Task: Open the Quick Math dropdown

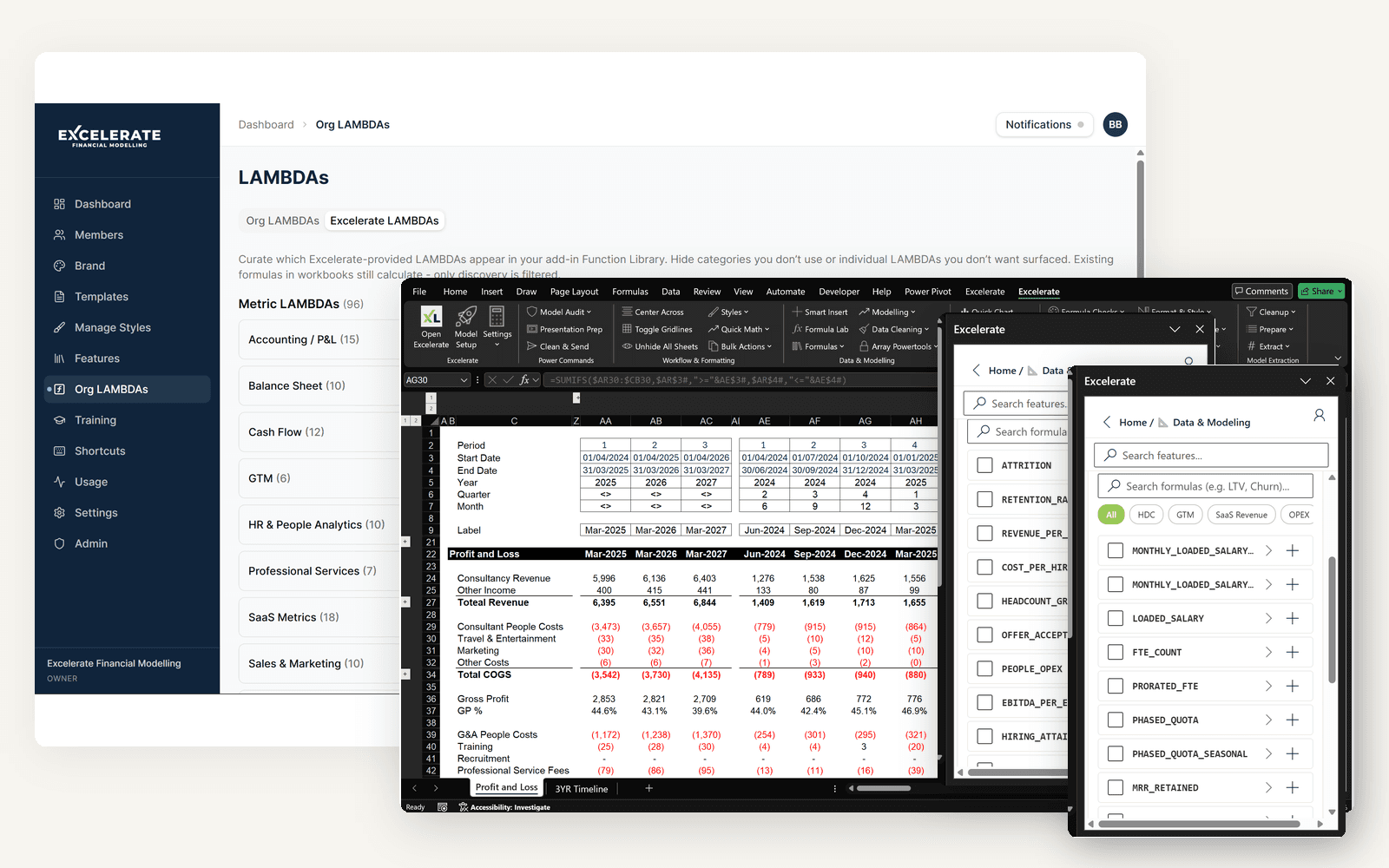Action: pyautogui.click(x=740, y=329)
